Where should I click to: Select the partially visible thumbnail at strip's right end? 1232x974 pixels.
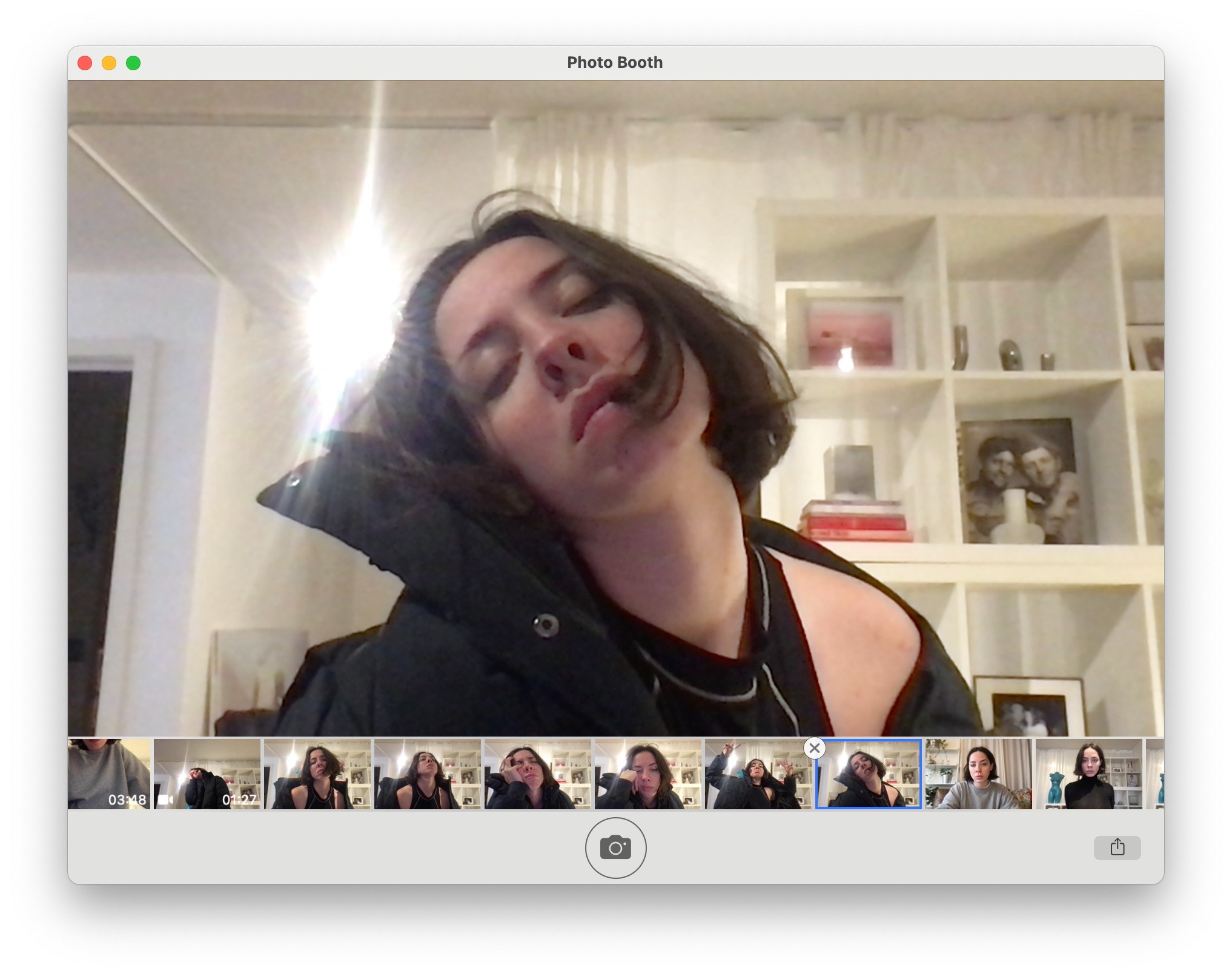(x=1155, y=774)
